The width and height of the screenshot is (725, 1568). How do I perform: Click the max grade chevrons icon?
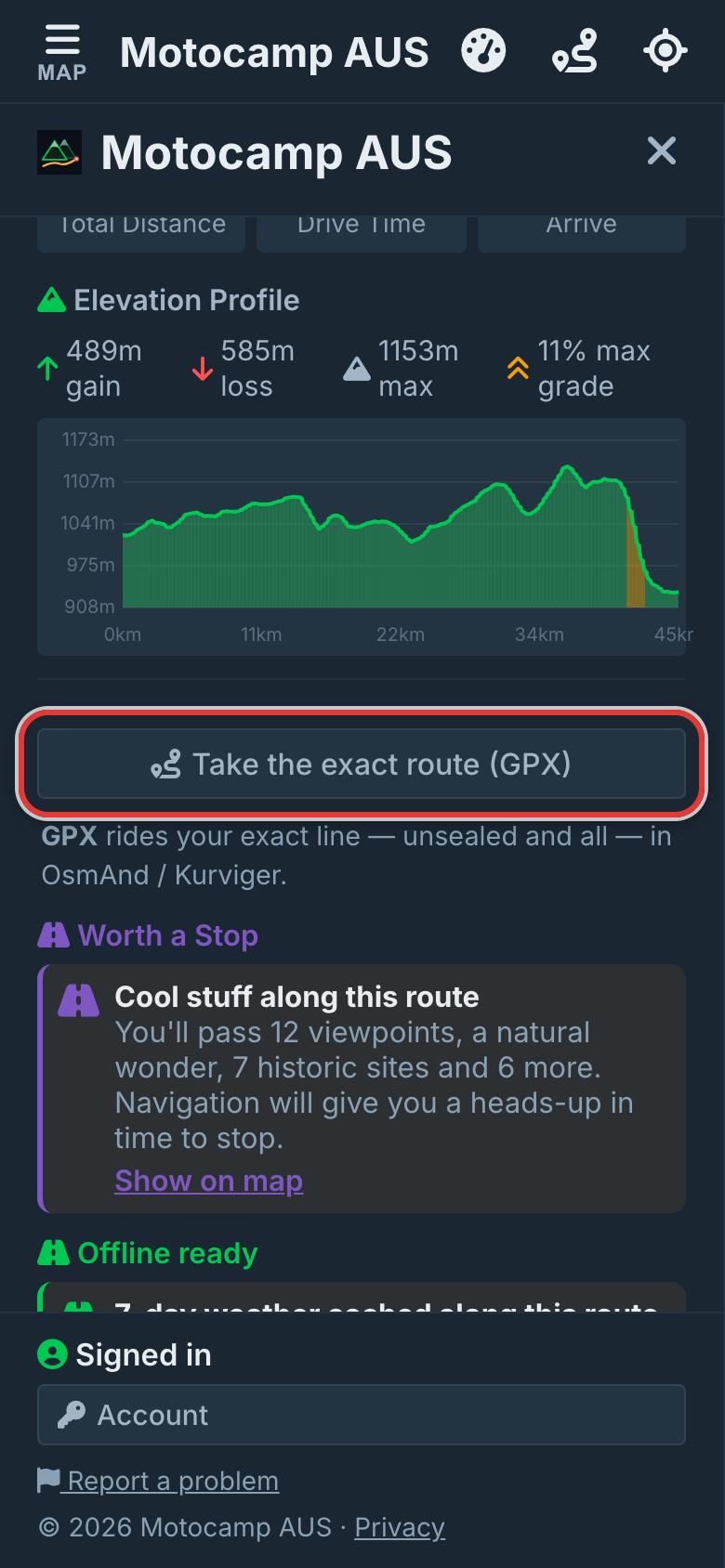point(518,369)
